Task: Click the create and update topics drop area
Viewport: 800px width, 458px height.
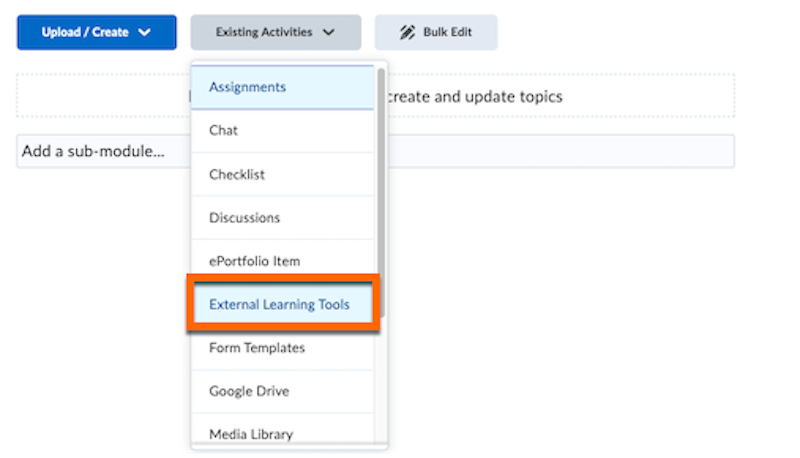Action: click(376, 96)
